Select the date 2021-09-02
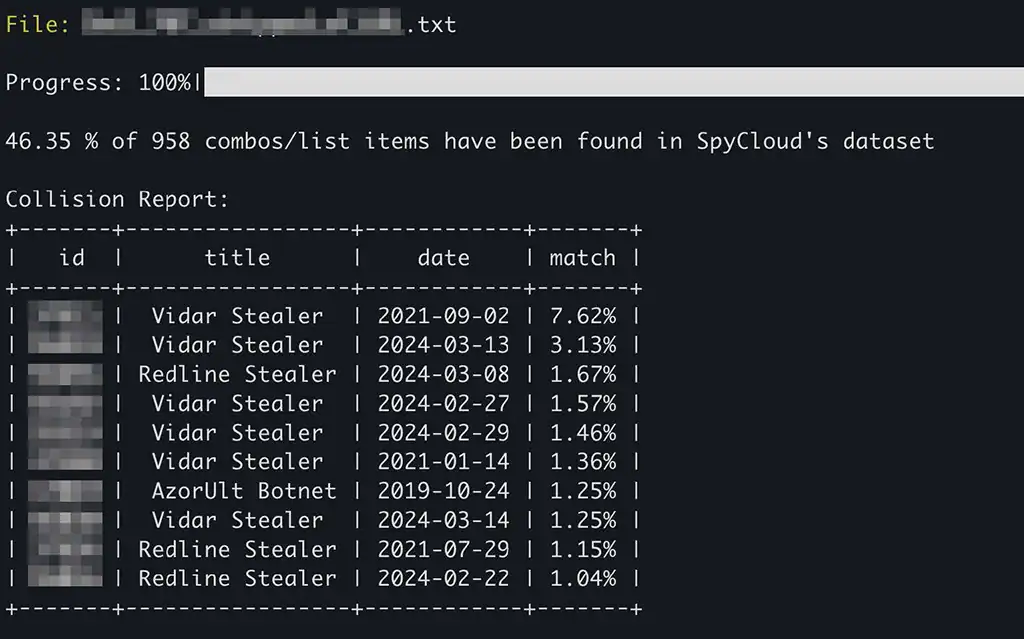 443,316
